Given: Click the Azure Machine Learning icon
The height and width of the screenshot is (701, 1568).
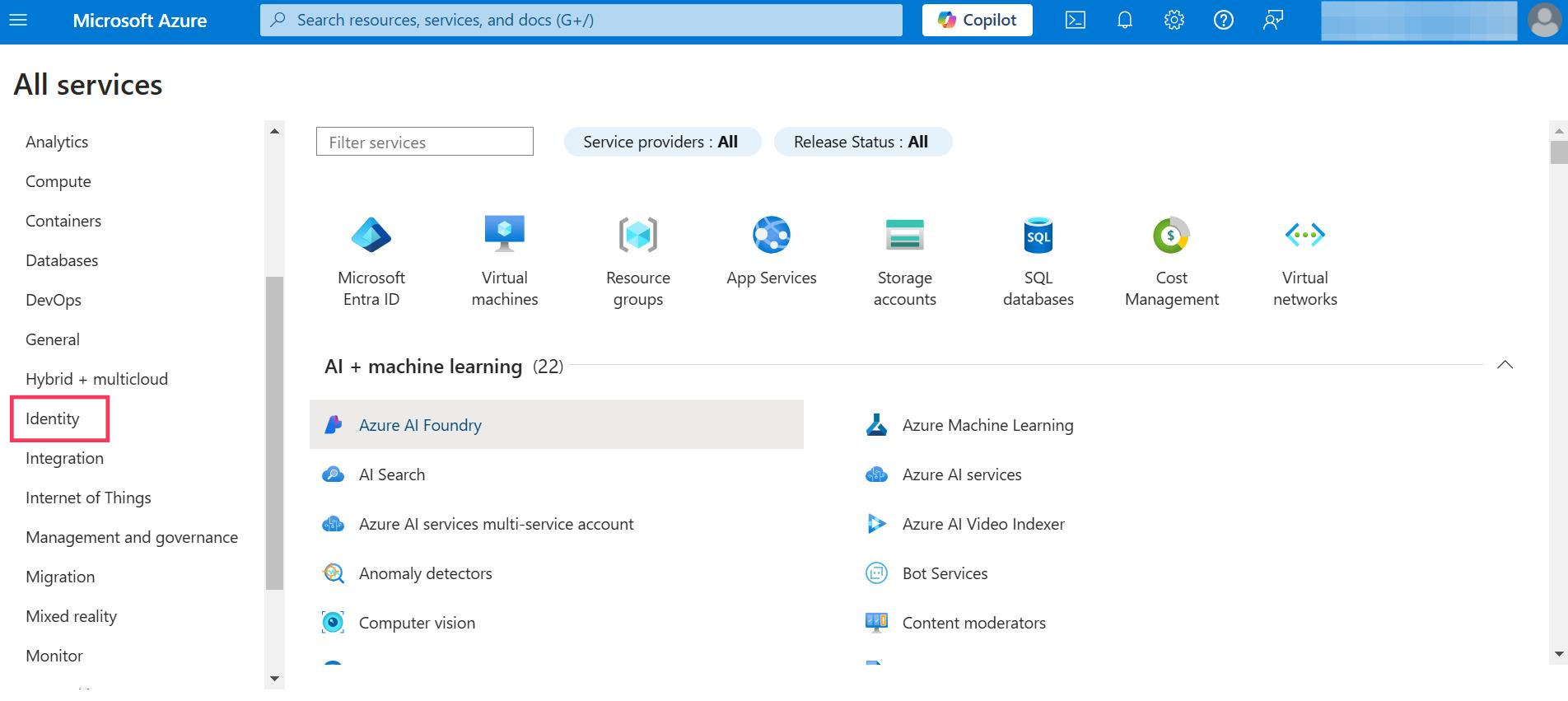Looking at the screenshot, I should click(877, 425).
